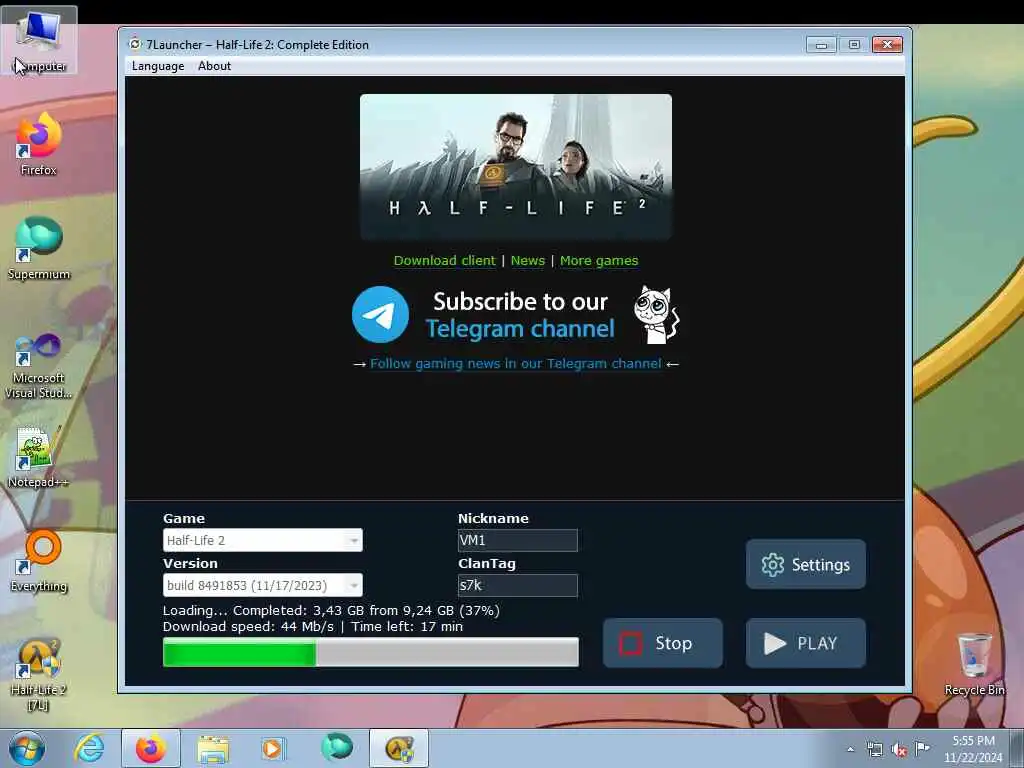Select the Computer desktop icon
Image resolution: width=1024 pixels, height=768 pixels.
pyautogui.click(x=39, y=40)
